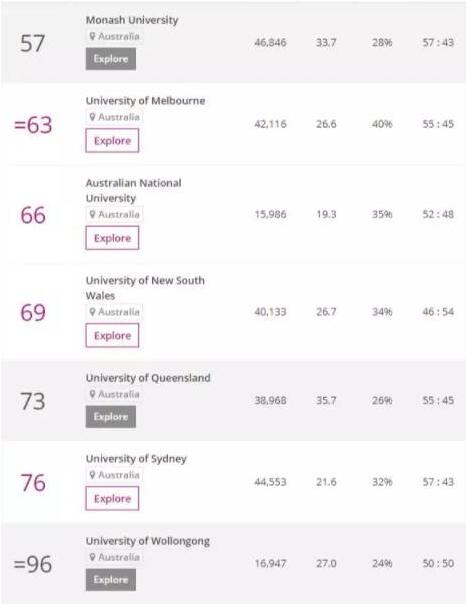
Task: Click location pin under University of New South Wales
Action: [92, 312]
